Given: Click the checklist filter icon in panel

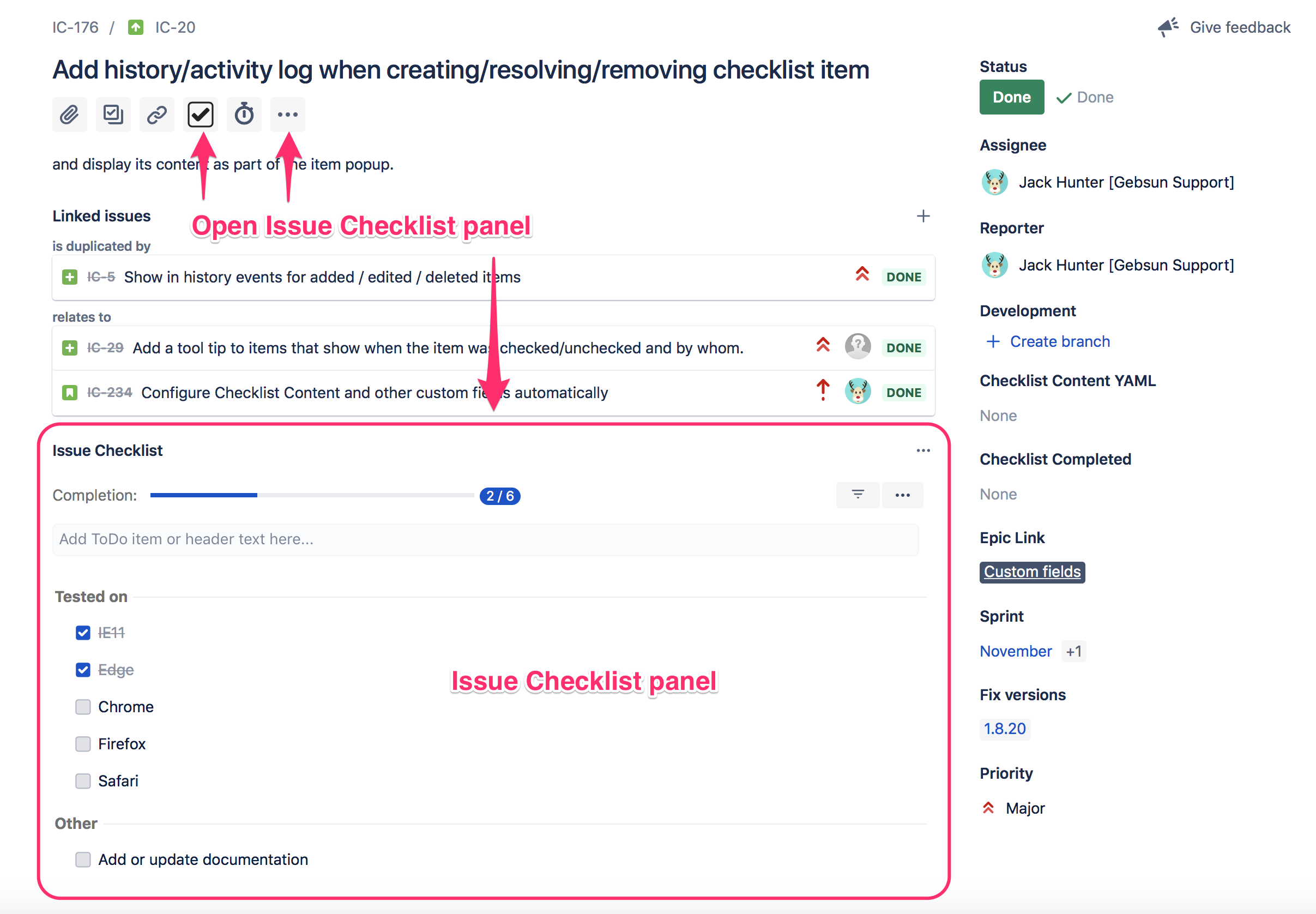Looking at the screenshot, I should (x=858, y=495).
